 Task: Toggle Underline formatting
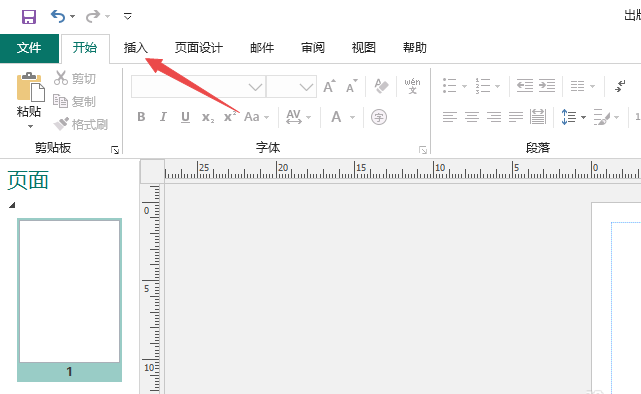point(185,117)
